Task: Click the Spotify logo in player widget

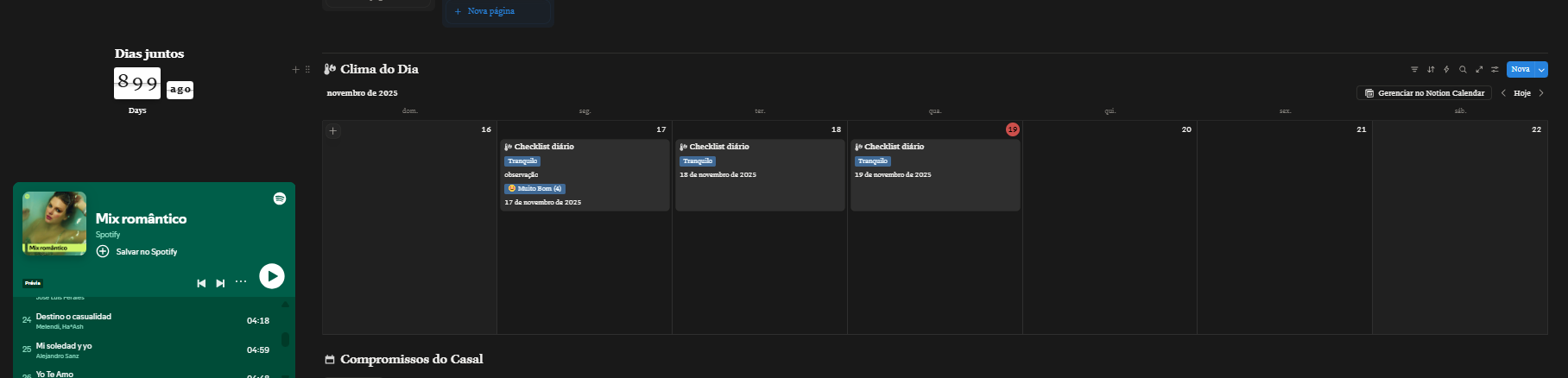Action: pos(280,198)
